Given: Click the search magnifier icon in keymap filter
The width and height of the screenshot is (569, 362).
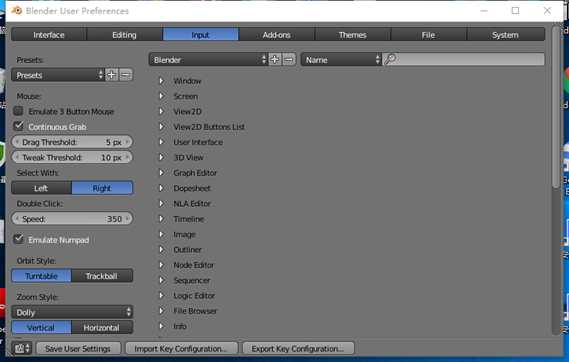Looking at the screenshot, I should coord(390,59).
